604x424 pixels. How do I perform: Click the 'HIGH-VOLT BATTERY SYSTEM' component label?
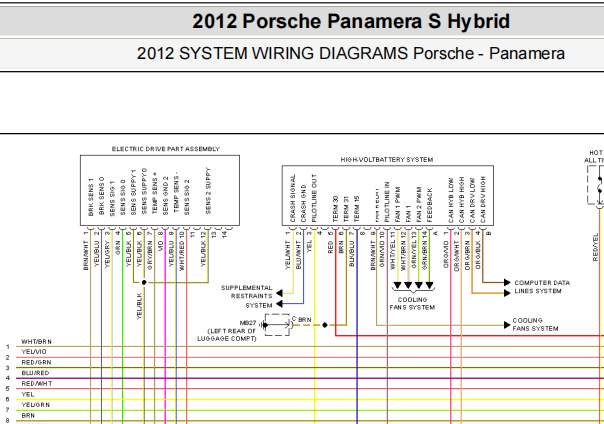387,159
